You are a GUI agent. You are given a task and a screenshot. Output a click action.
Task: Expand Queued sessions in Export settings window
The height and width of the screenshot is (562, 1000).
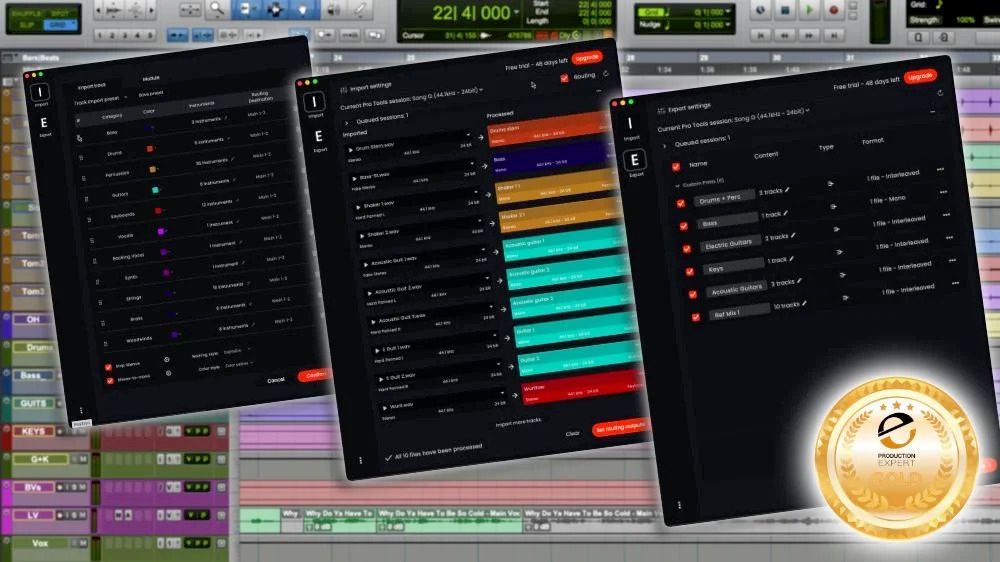(x=665, y=146)
